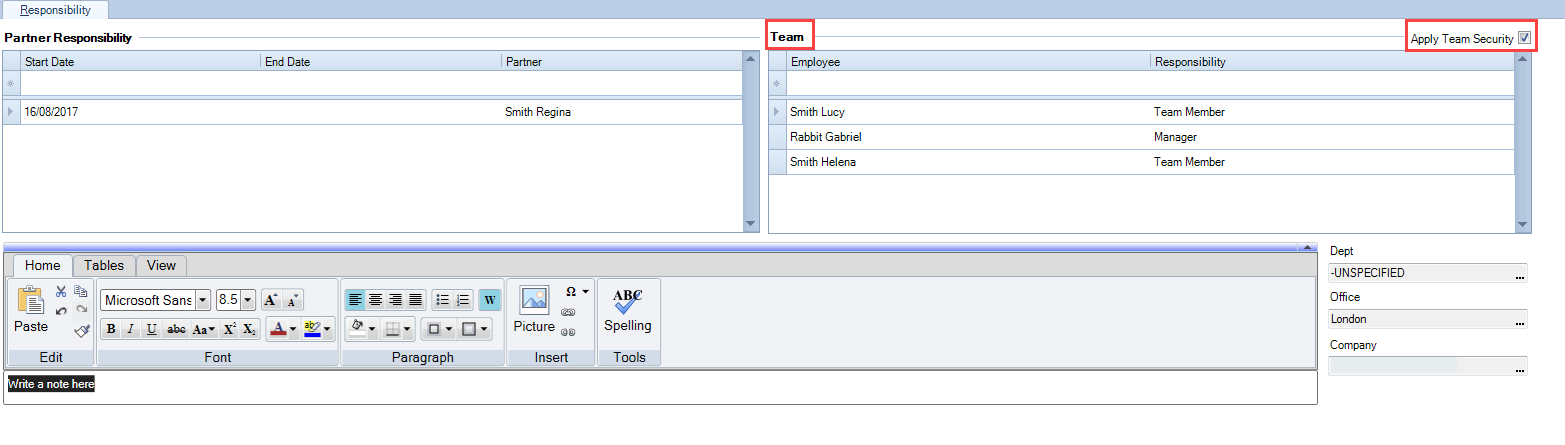This screenshot has width=1565, height=445.
Task: Sort by Responsibility column header
Action: (x=1332, y=61)
